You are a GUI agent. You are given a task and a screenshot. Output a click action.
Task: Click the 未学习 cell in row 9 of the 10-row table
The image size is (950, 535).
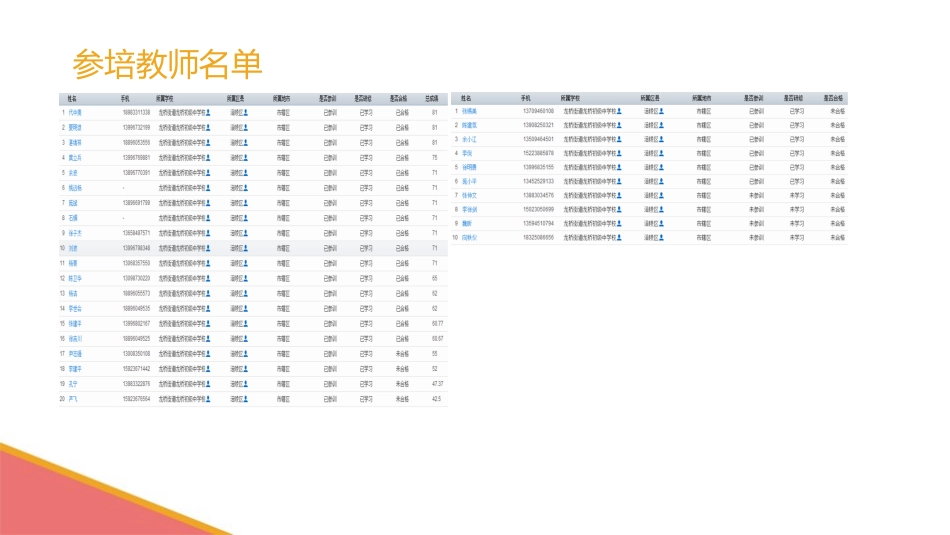point(797,224)
